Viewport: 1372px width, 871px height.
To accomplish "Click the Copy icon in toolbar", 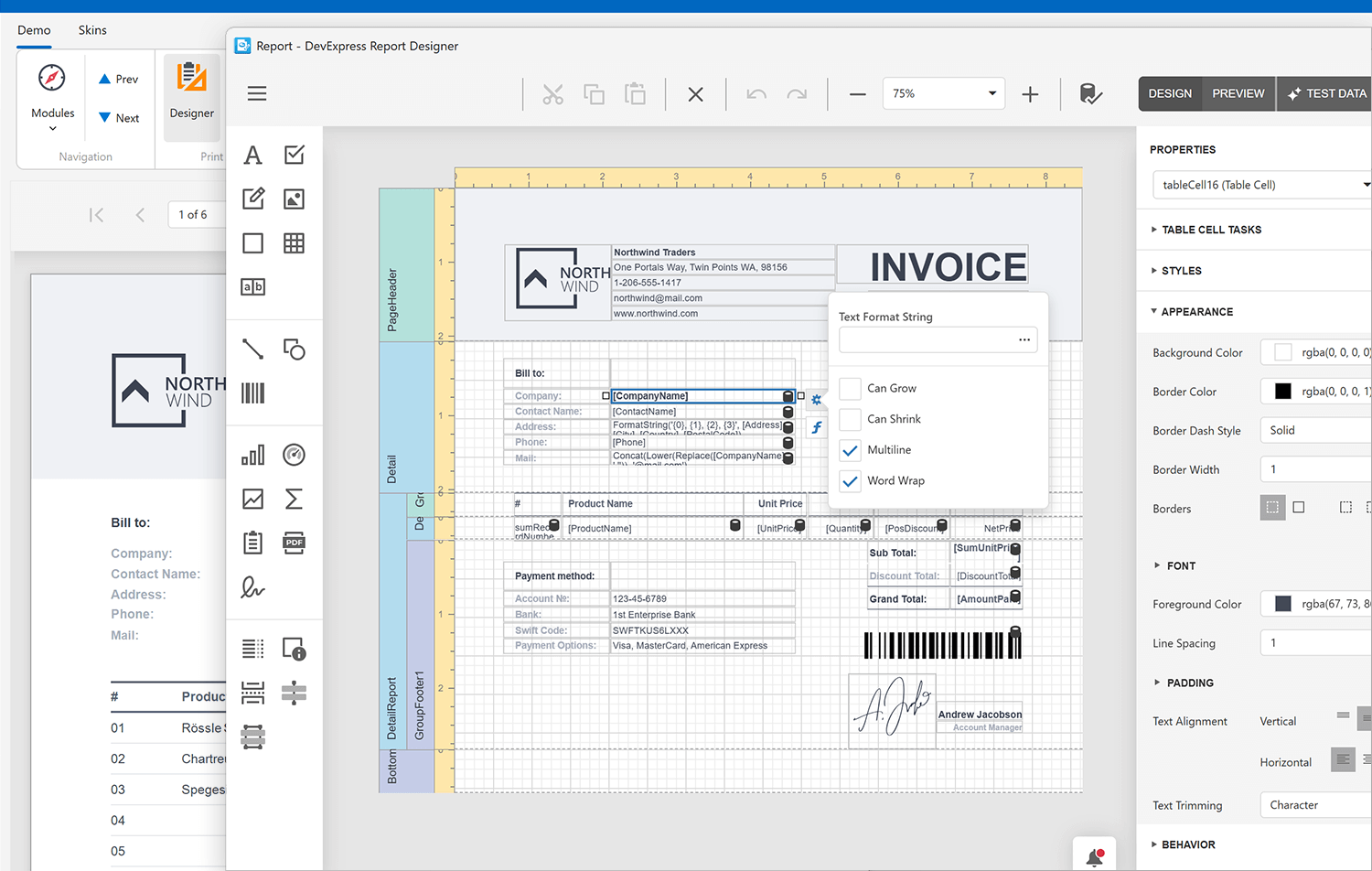I will pos(594,94).
